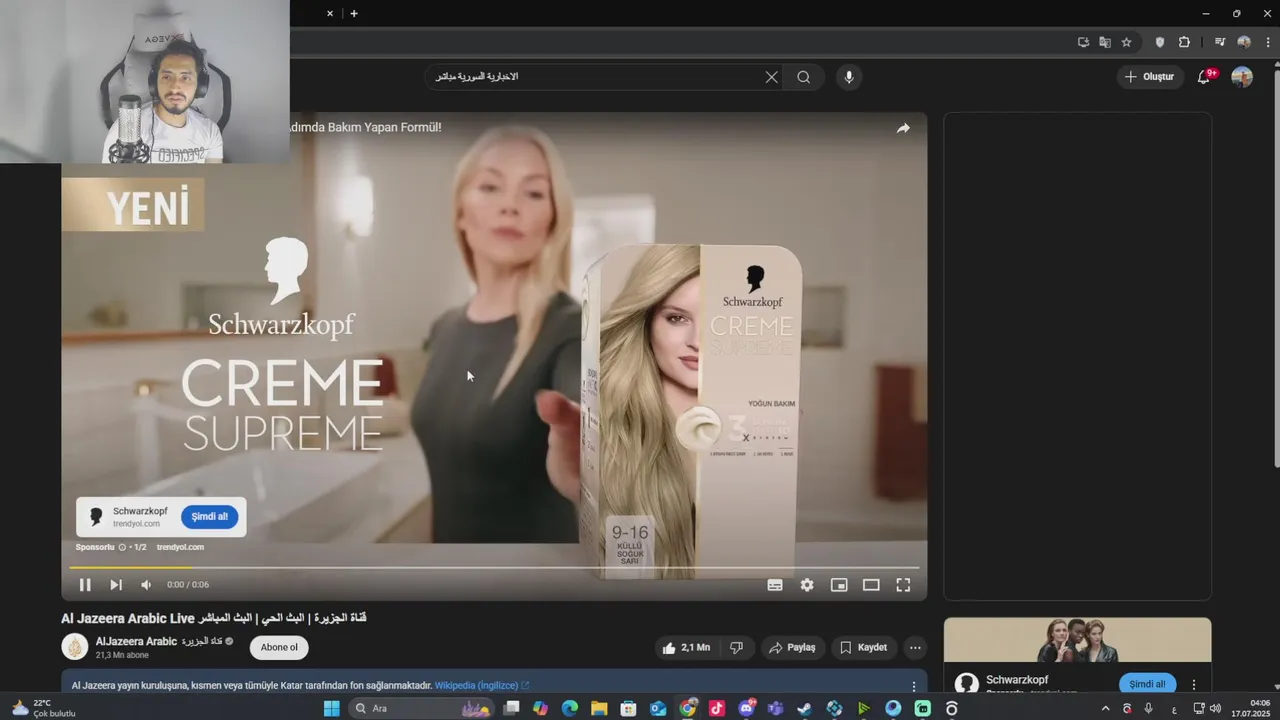
Task: Install the page as an app
Action: click(x=1083, y=42)
